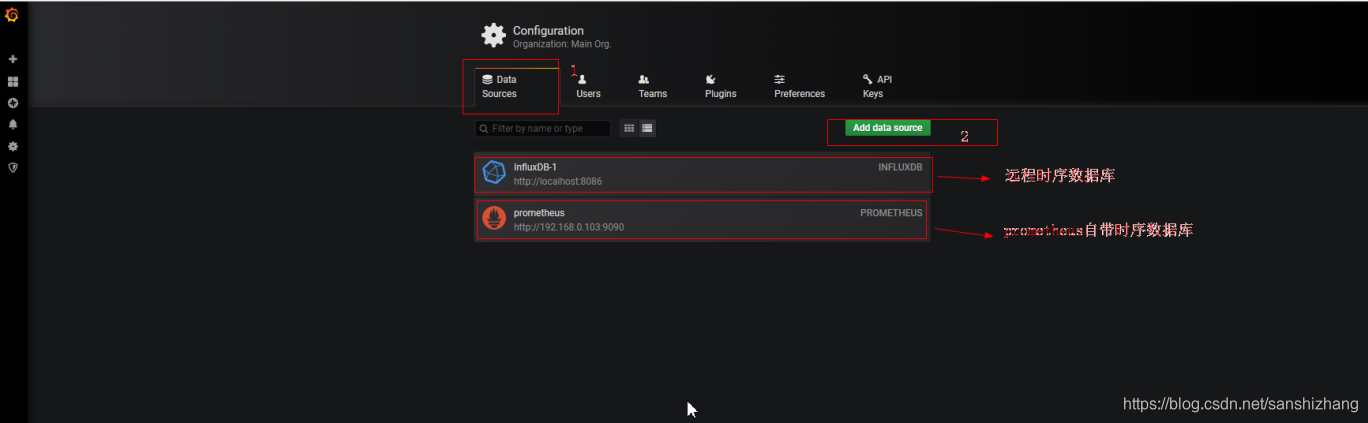1368x423 pixels.
Task: Click the Organization: Main Org. subtitle
Action: 562,45
